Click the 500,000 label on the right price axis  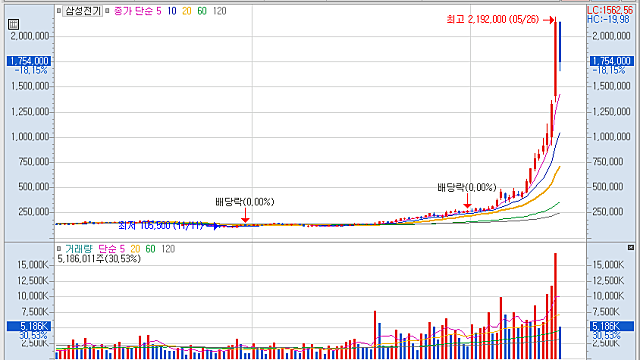point(608,187)
